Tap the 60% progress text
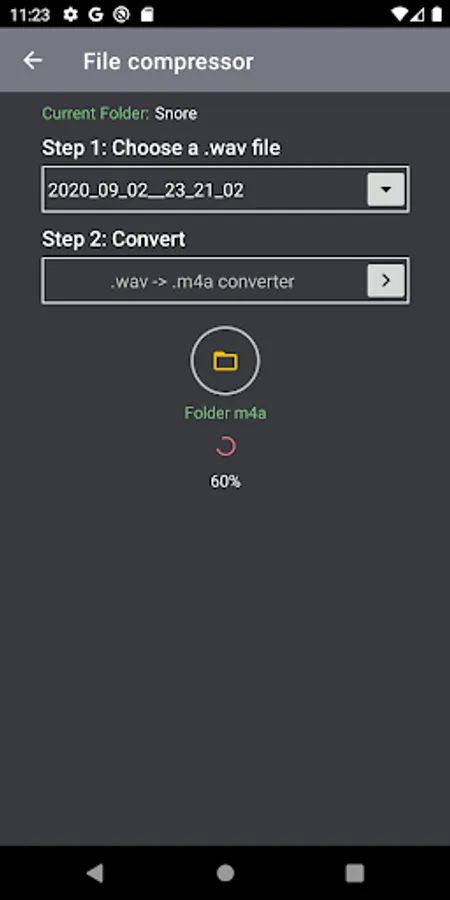Screen dimensions: 450x900 [225, 481]
